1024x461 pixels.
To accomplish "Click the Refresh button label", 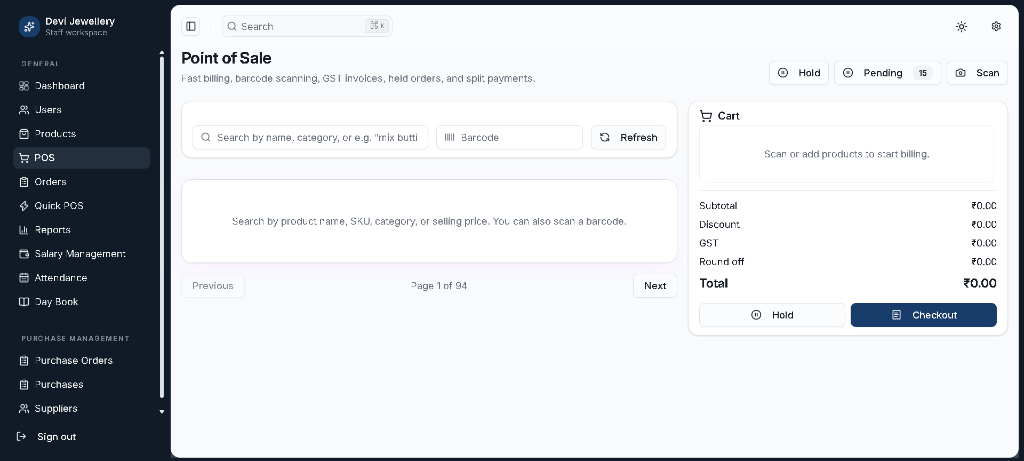I will [639, 137].
